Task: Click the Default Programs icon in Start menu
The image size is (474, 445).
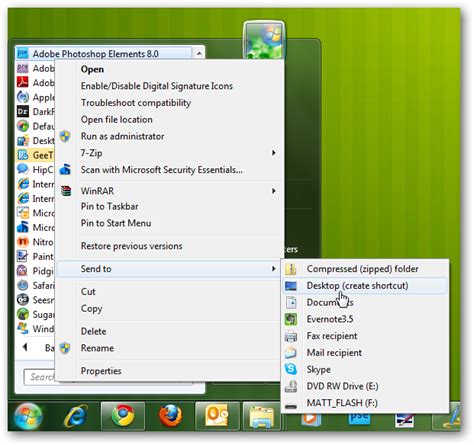Action: 22,126
